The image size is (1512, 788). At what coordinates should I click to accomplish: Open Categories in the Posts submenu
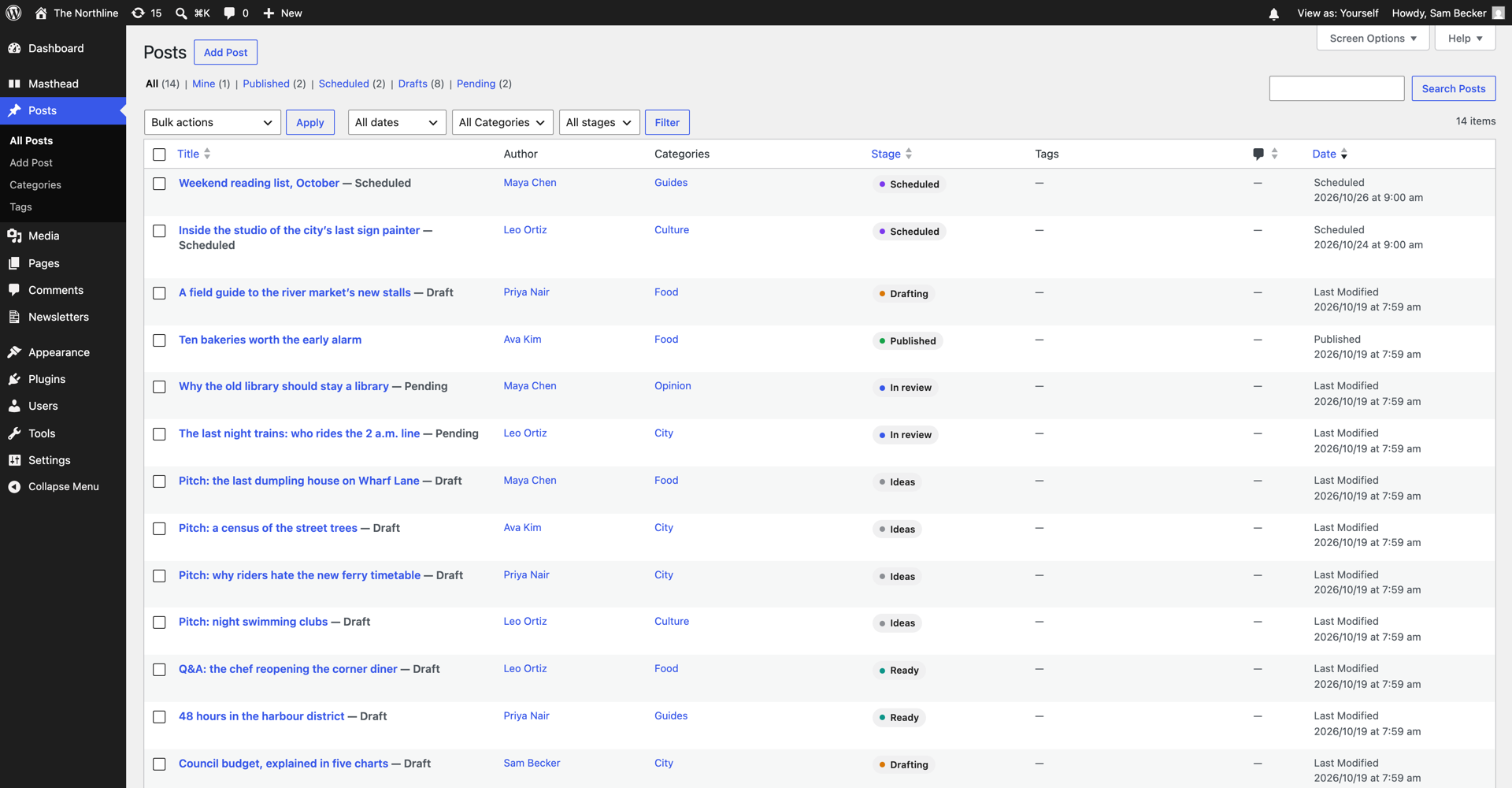click(x=35, y=184)
